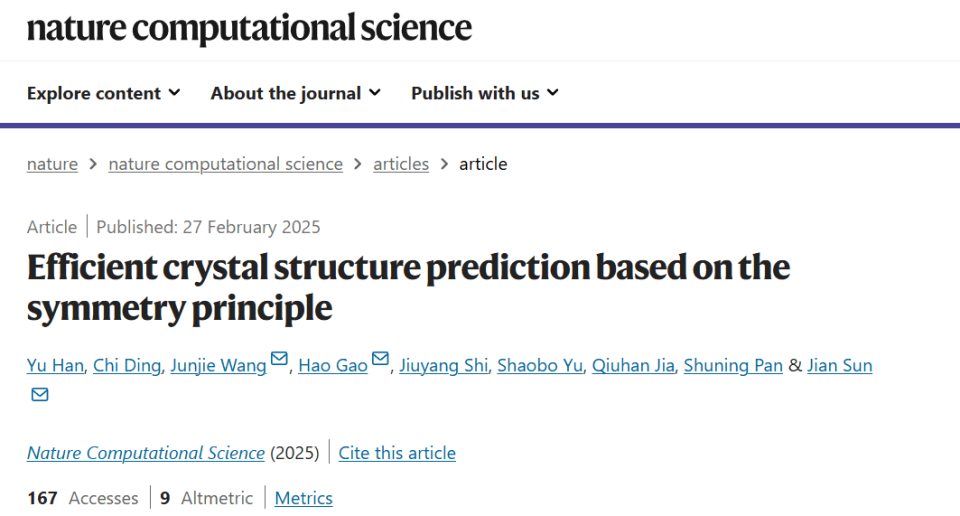Open the italic Nature Computational Science journal link
This screenshot has height=516, width=960.
click(x=146, y=453)
